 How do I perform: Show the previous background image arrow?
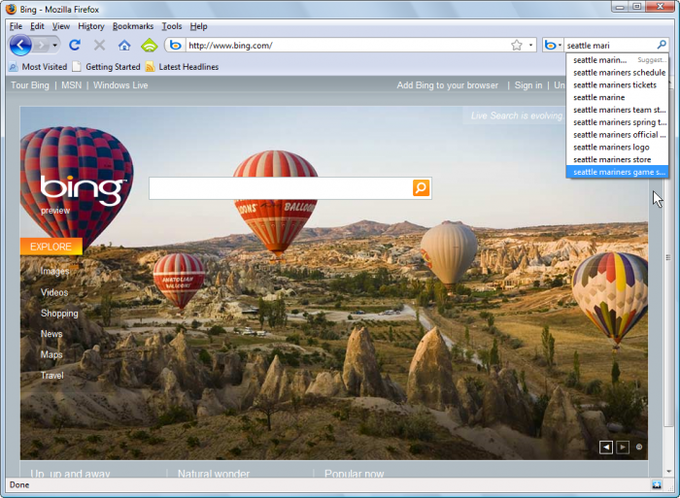(606, 447)
